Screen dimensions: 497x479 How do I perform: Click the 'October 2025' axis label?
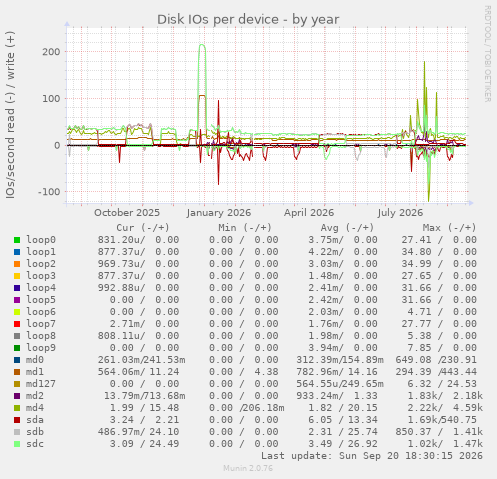127,213
